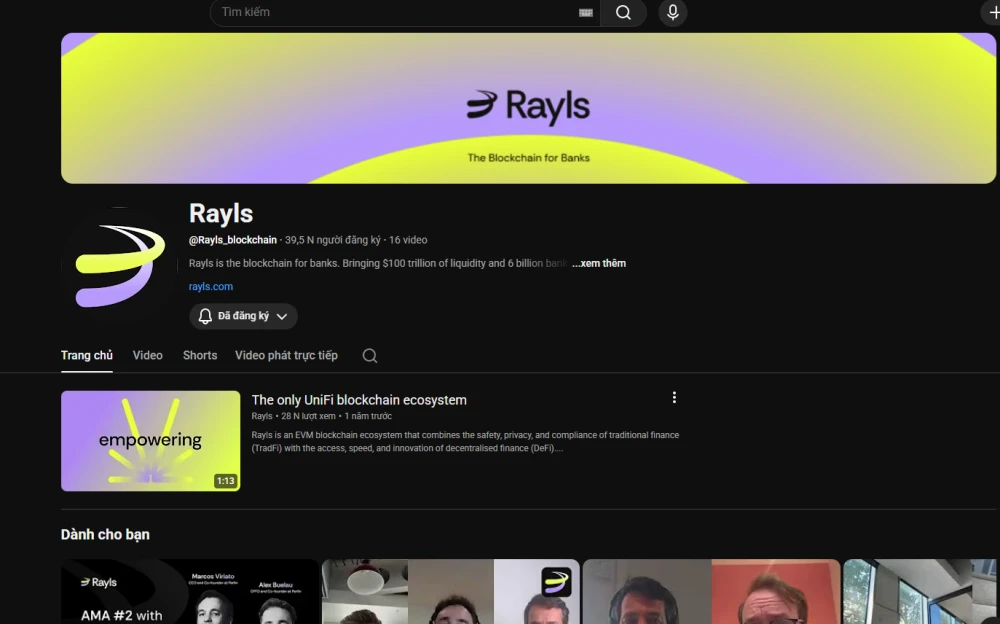This screenshot has height=624, width=1000.
Task: Open the on-screen keyboard icon in search bar
Action: tap(586, 13)
